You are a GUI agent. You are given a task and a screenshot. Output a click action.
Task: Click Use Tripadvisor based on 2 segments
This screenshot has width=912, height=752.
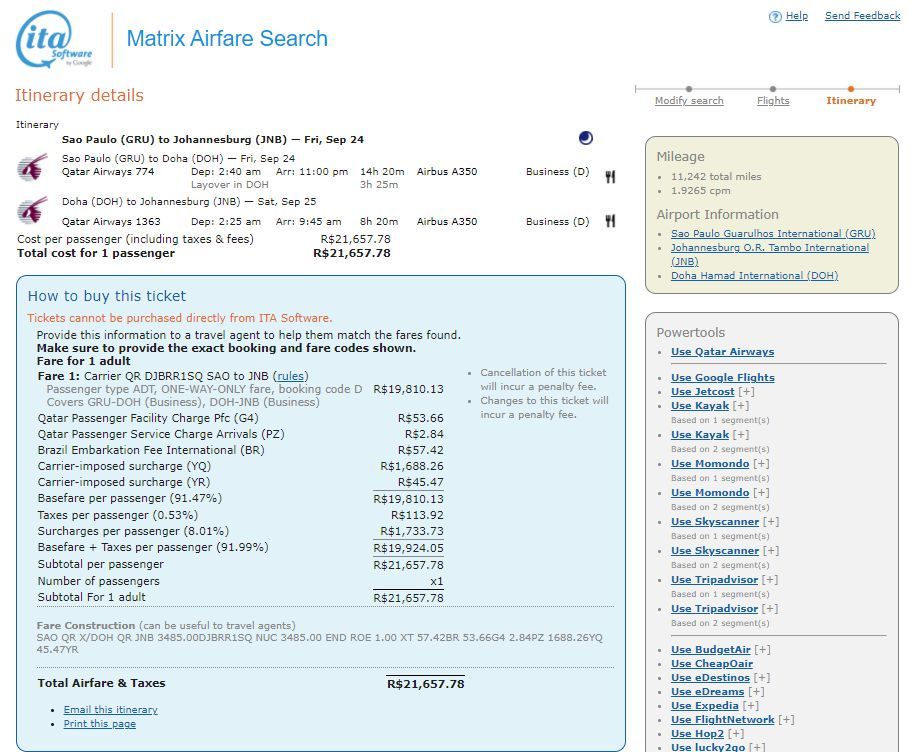click(714, 608)
